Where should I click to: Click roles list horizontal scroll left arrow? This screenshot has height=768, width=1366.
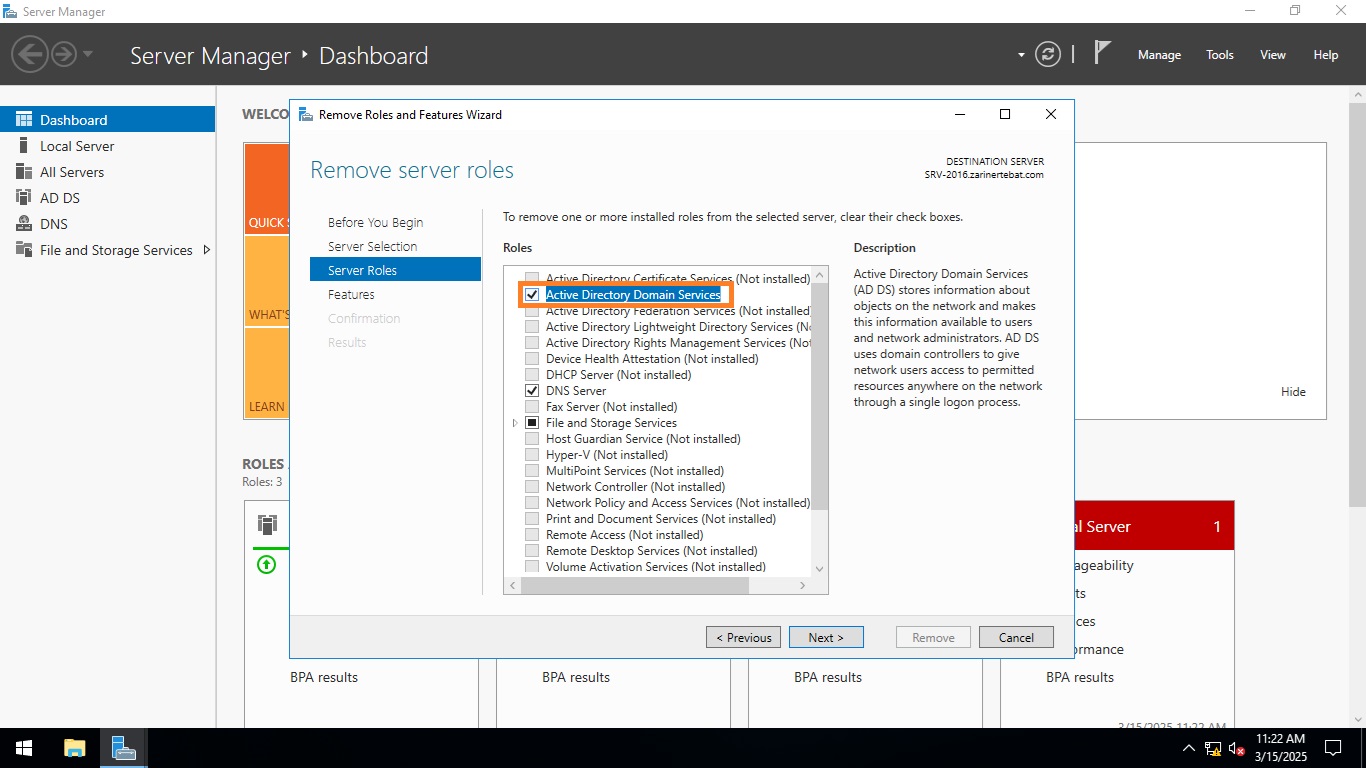(x=512, y=586)
